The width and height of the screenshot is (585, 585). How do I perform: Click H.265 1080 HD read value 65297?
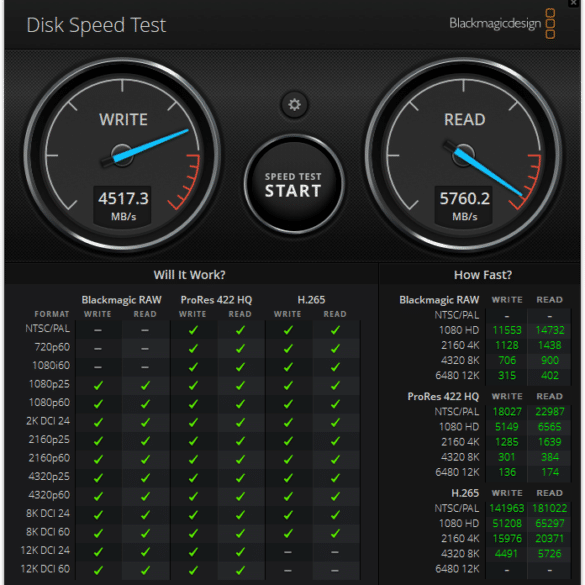pos(550,523)
